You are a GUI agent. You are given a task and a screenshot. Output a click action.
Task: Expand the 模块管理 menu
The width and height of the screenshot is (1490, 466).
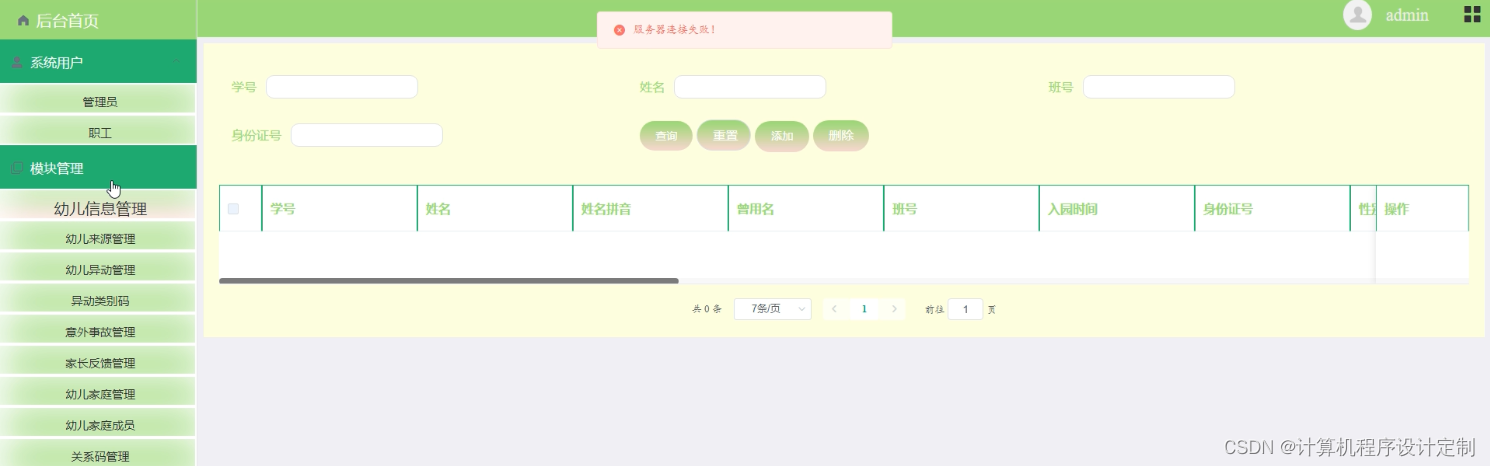(98, 168)
